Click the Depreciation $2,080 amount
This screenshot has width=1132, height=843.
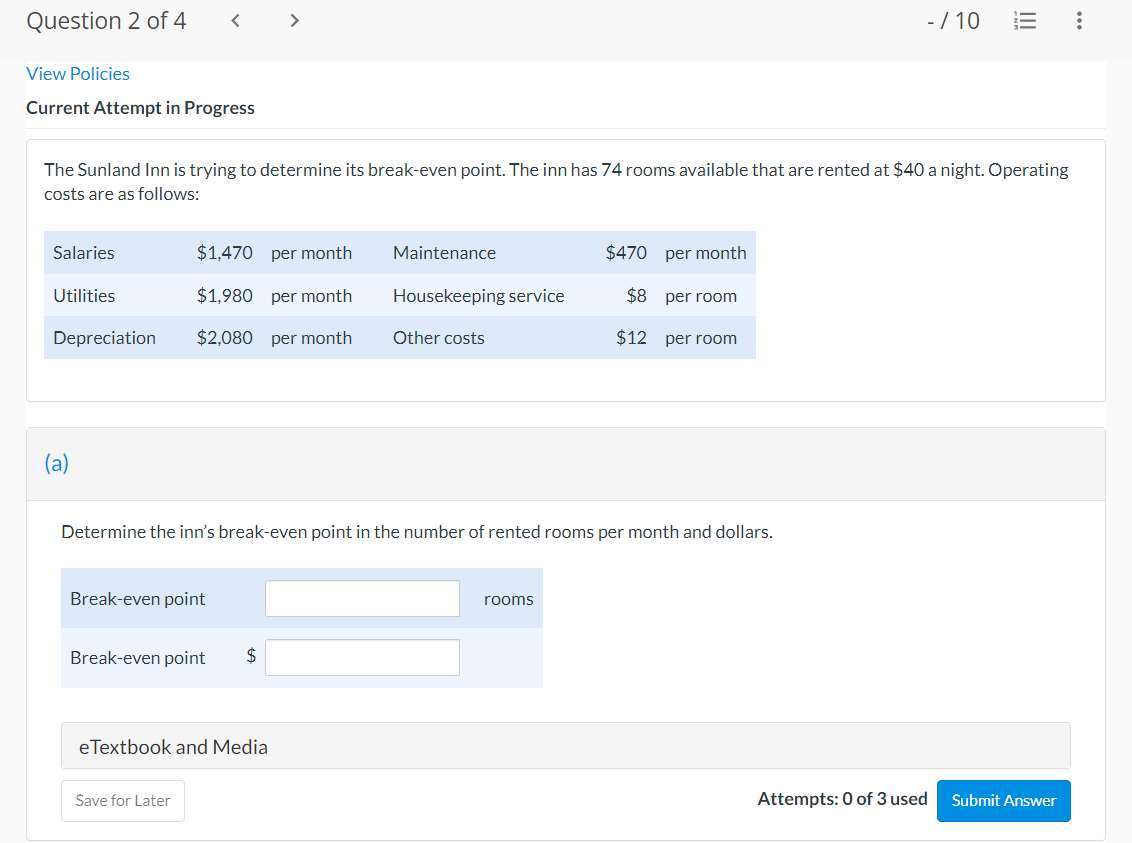click(225, 338)
